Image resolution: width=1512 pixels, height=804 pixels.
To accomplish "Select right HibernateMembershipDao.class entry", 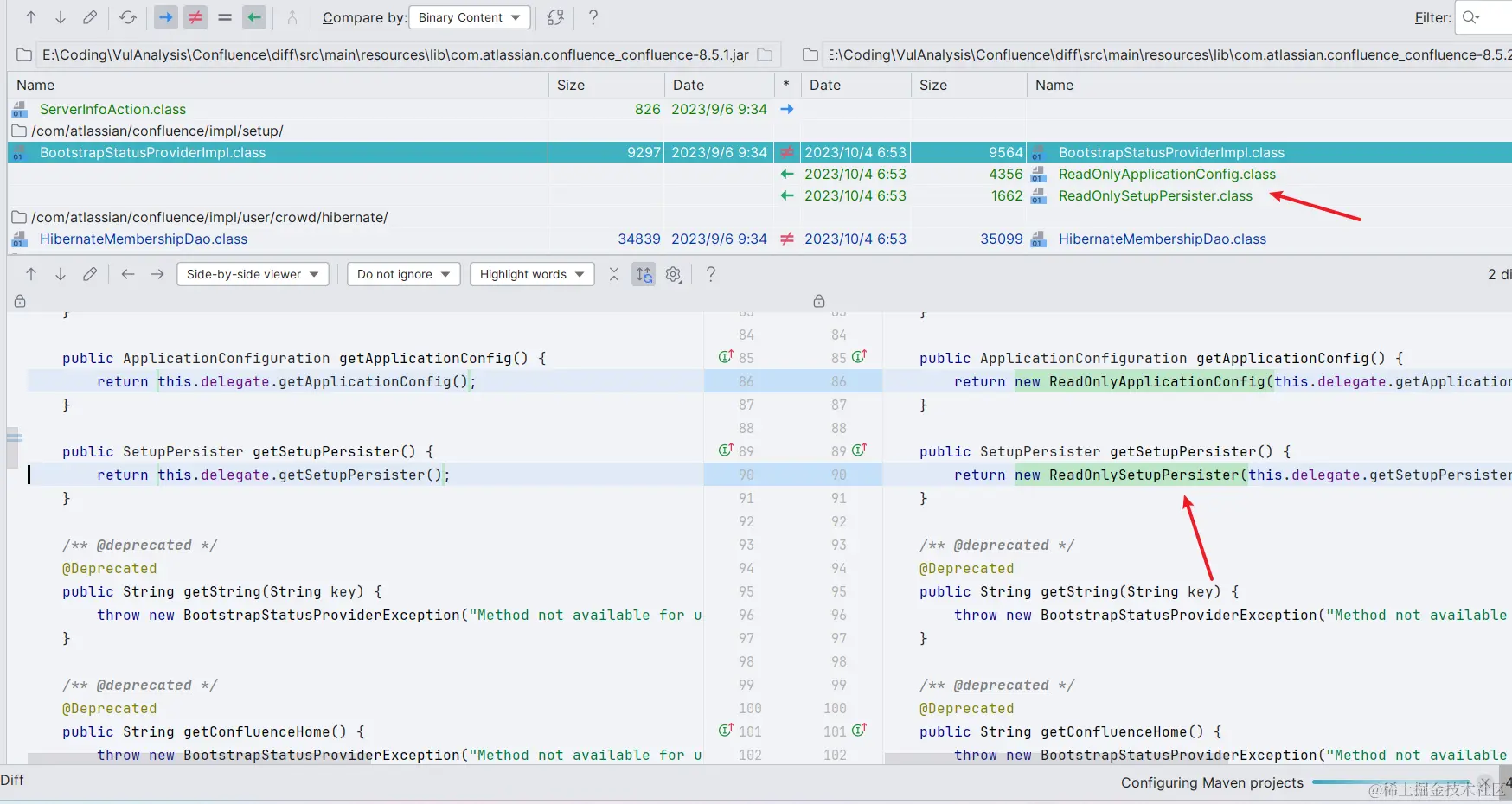I will [x=1163, y=239].
